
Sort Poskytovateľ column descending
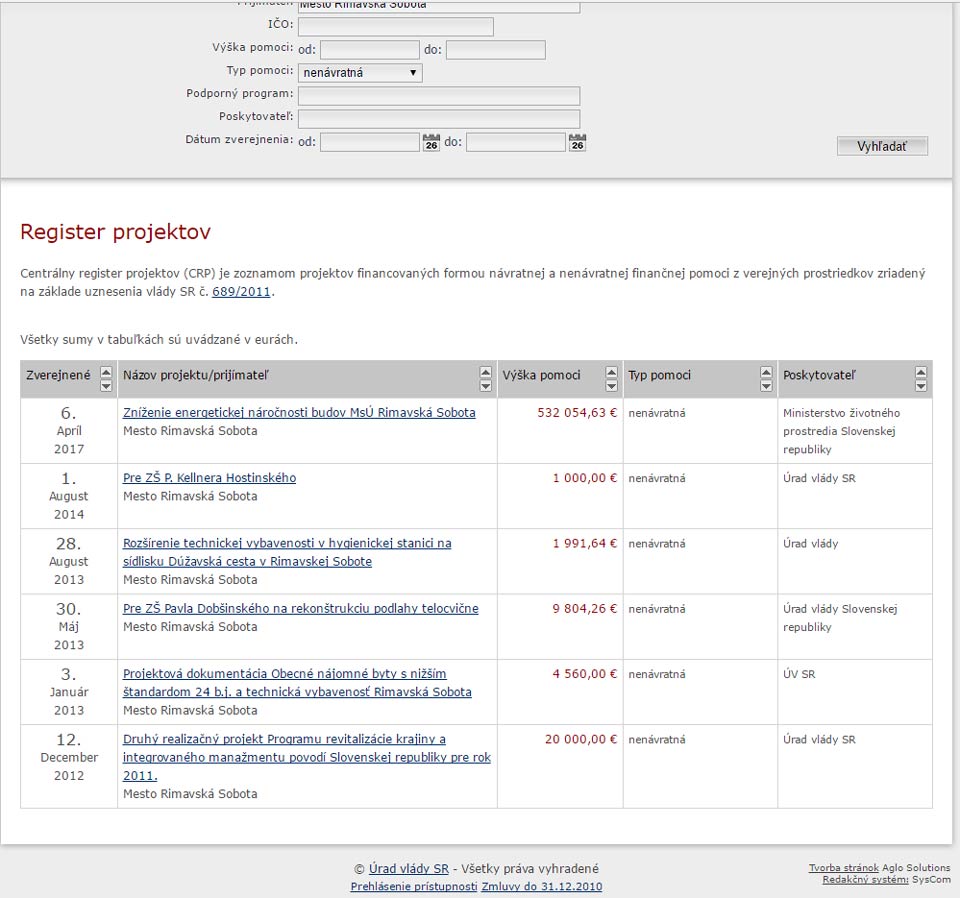point(921,386)
